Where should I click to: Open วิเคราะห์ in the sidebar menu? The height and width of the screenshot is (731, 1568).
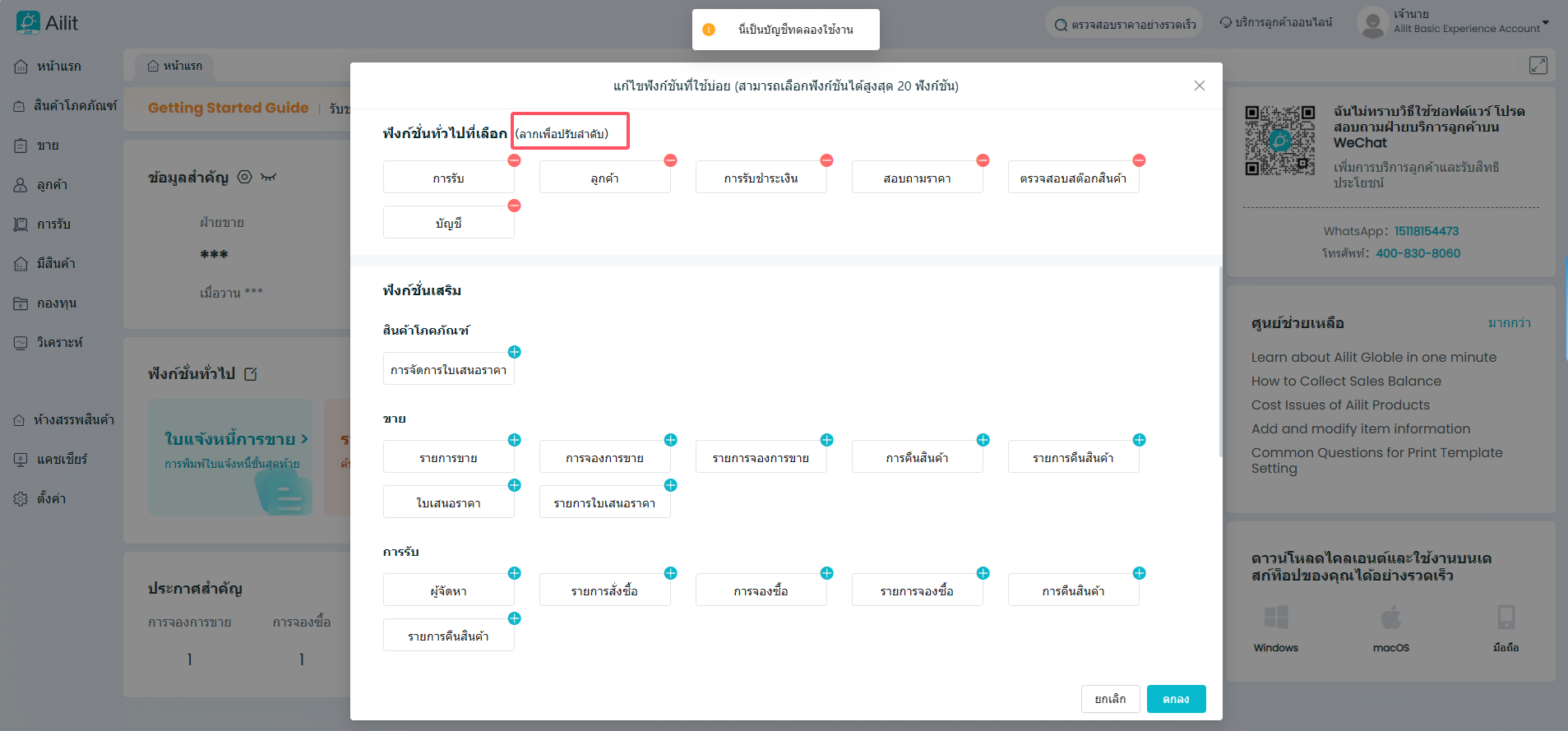[59, 342]
